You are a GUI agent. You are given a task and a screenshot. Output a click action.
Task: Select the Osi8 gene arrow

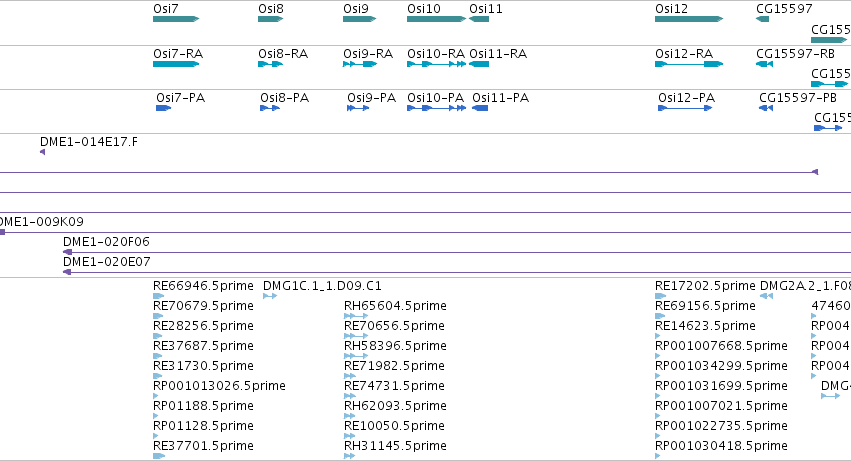(x=270, y=19)
